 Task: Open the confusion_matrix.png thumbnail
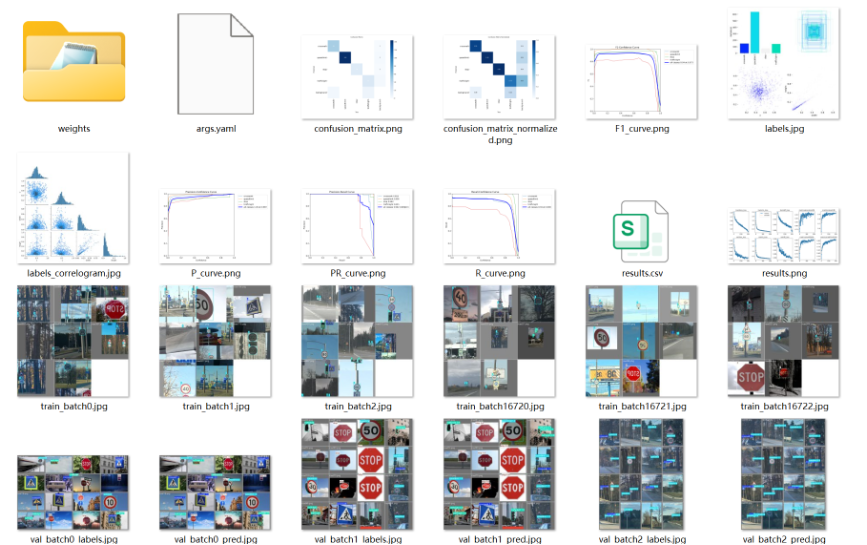(357, 77)
